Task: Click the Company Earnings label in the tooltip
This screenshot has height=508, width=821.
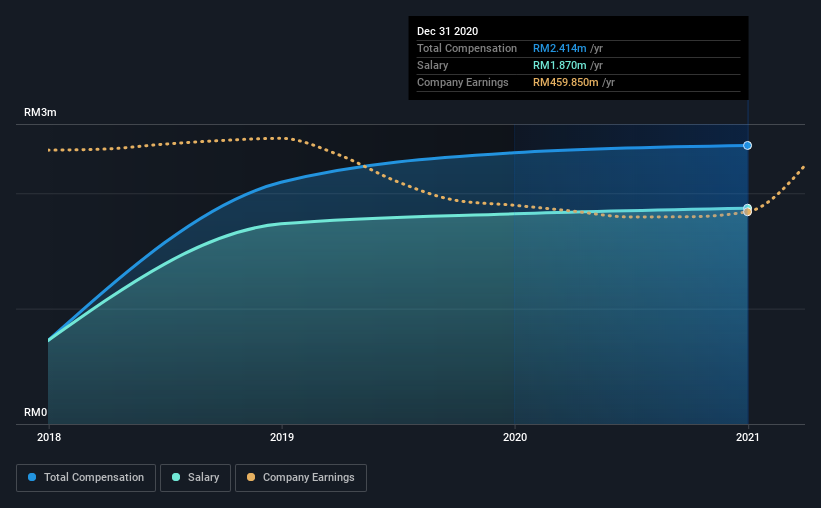Action: click(462, 82)
